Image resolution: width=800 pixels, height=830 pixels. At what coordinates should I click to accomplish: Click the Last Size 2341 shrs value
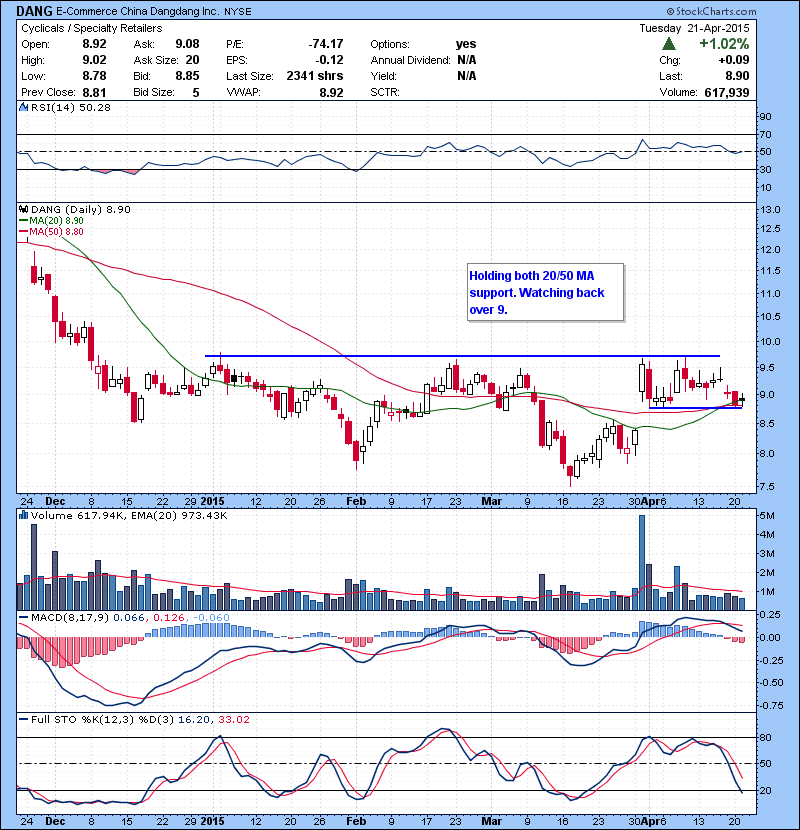coord(315,76)
